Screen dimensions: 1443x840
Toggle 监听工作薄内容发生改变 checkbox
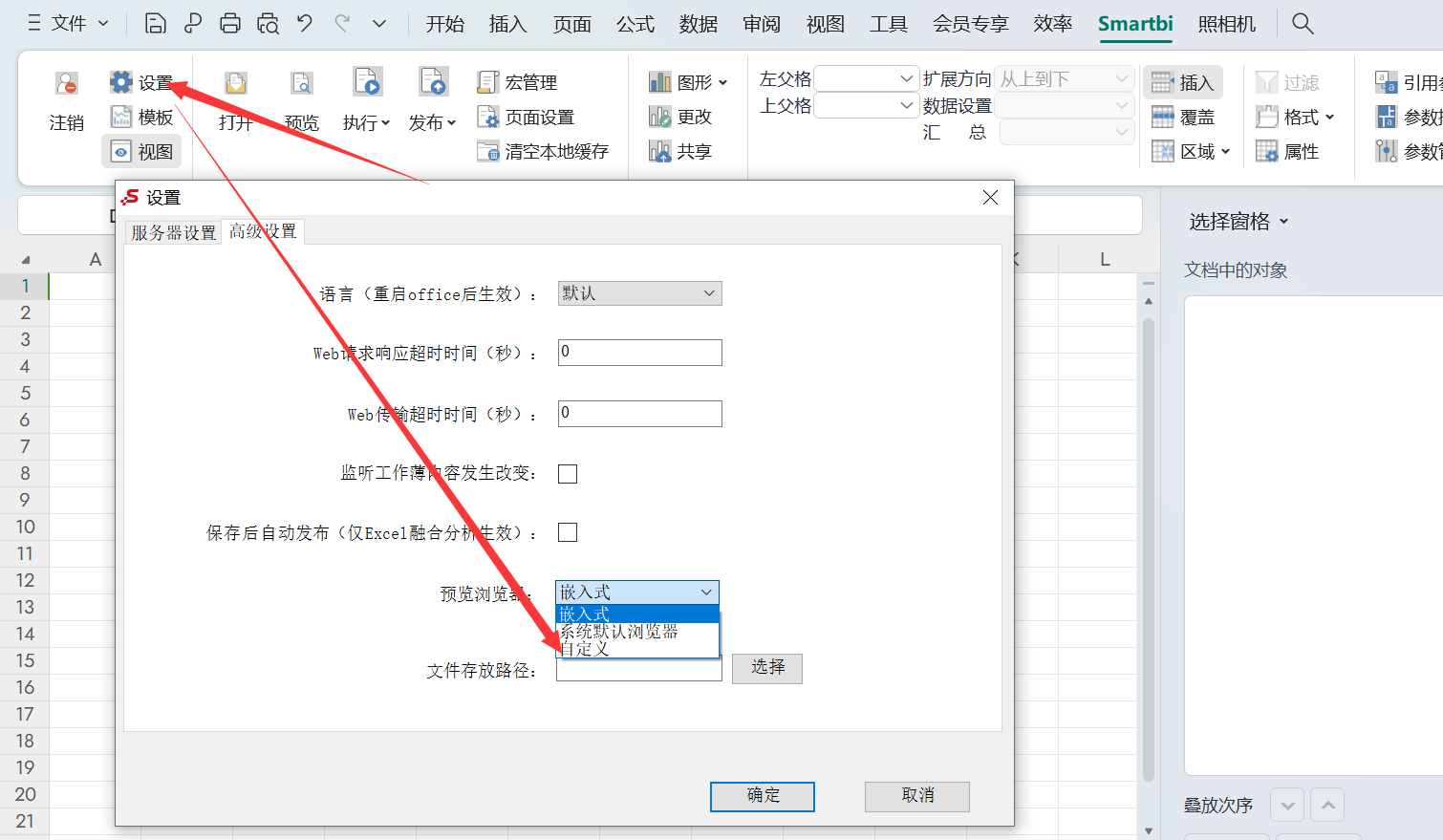pos(568,474)
